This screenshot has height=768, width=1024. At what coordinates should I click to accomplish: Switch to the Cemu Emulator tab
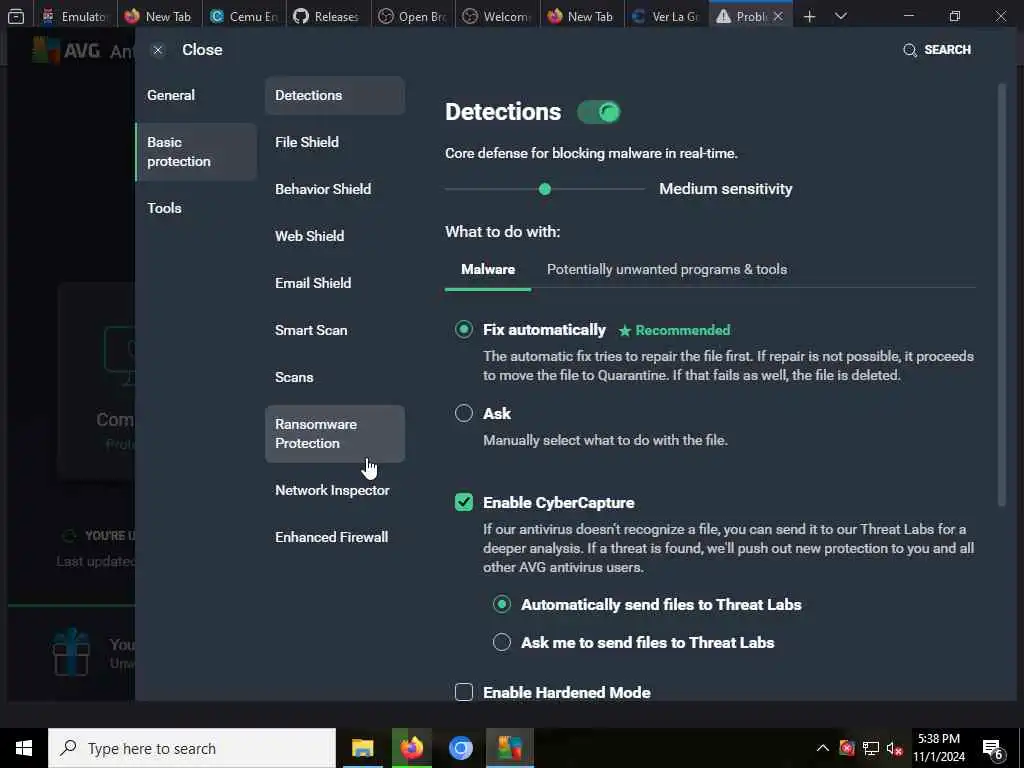(x=244, y=16)
